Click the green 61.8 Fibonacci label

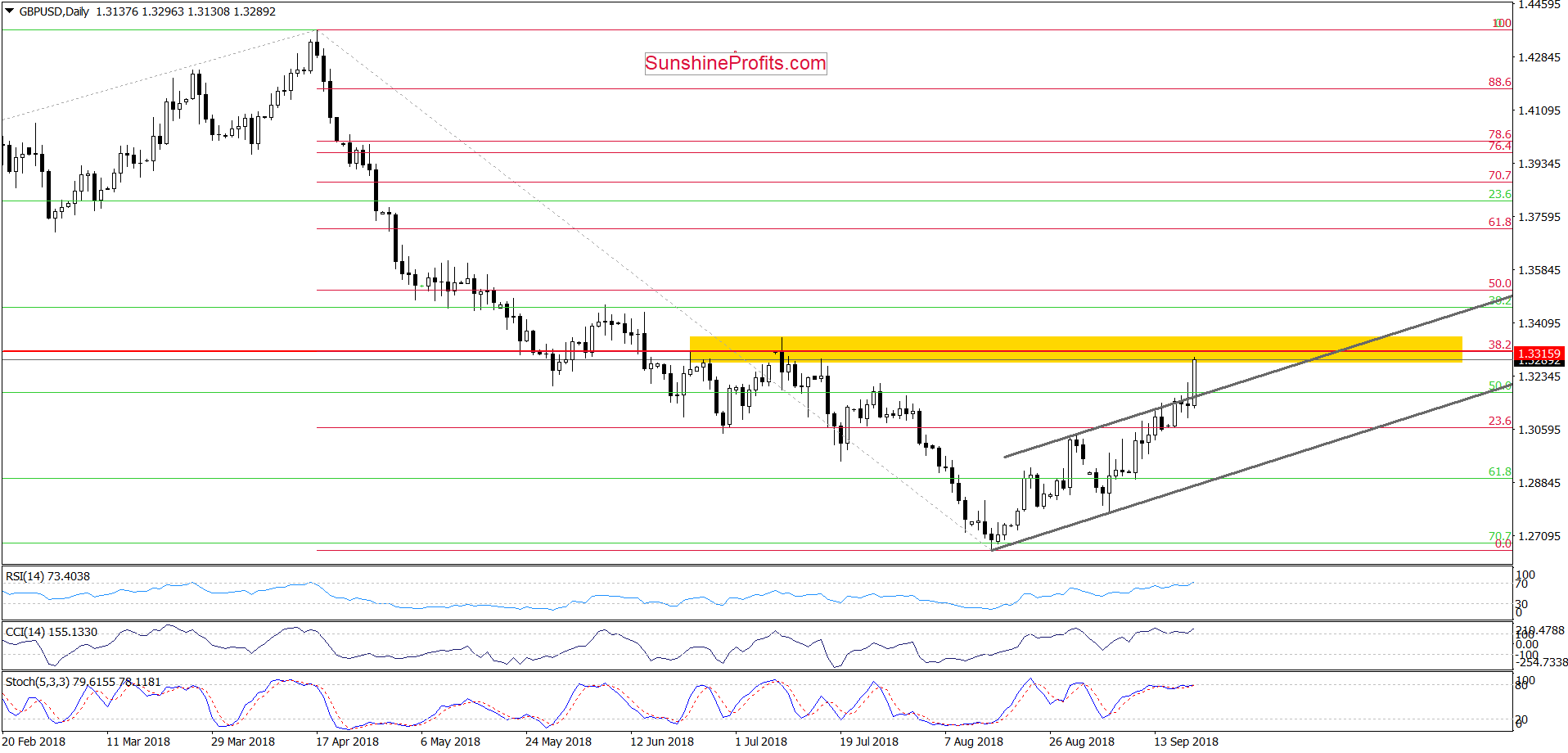(x=1500, y=471)
